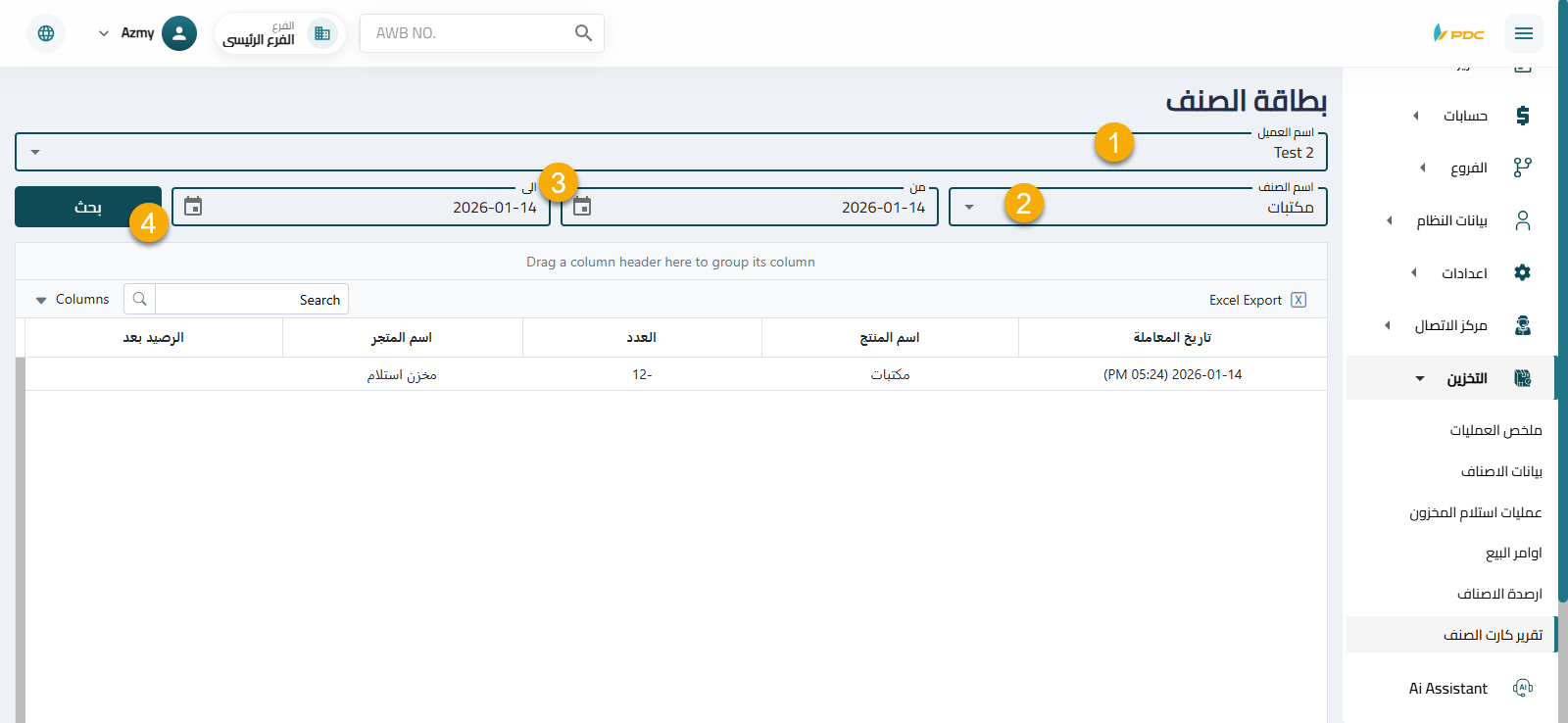Click the الفروع branches icon
This screenshot has height=723, width=1568.
pyautogui.click(x=1522, y=168)
